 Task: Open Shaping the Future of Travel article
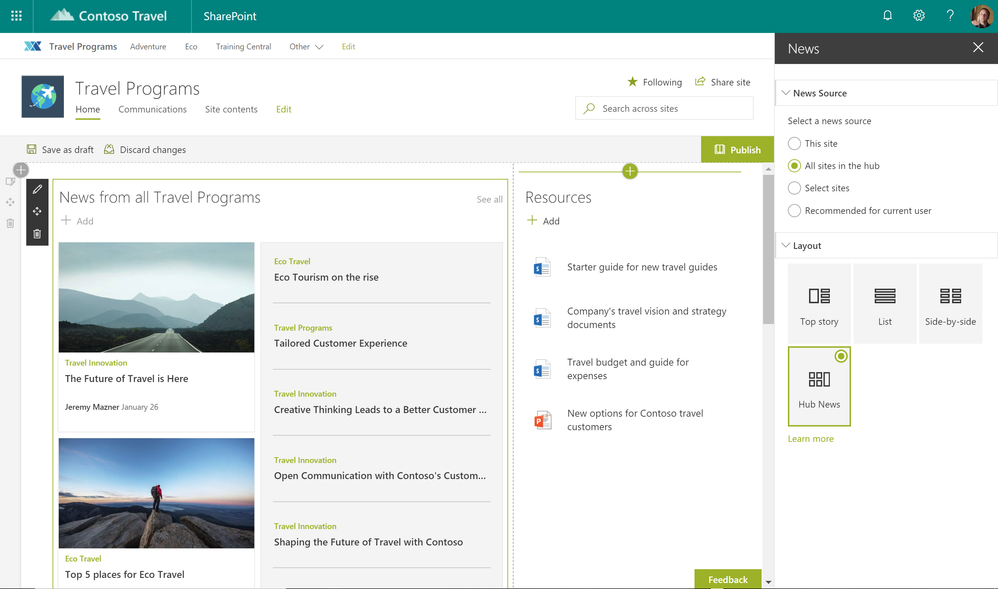tap(369, 542)
